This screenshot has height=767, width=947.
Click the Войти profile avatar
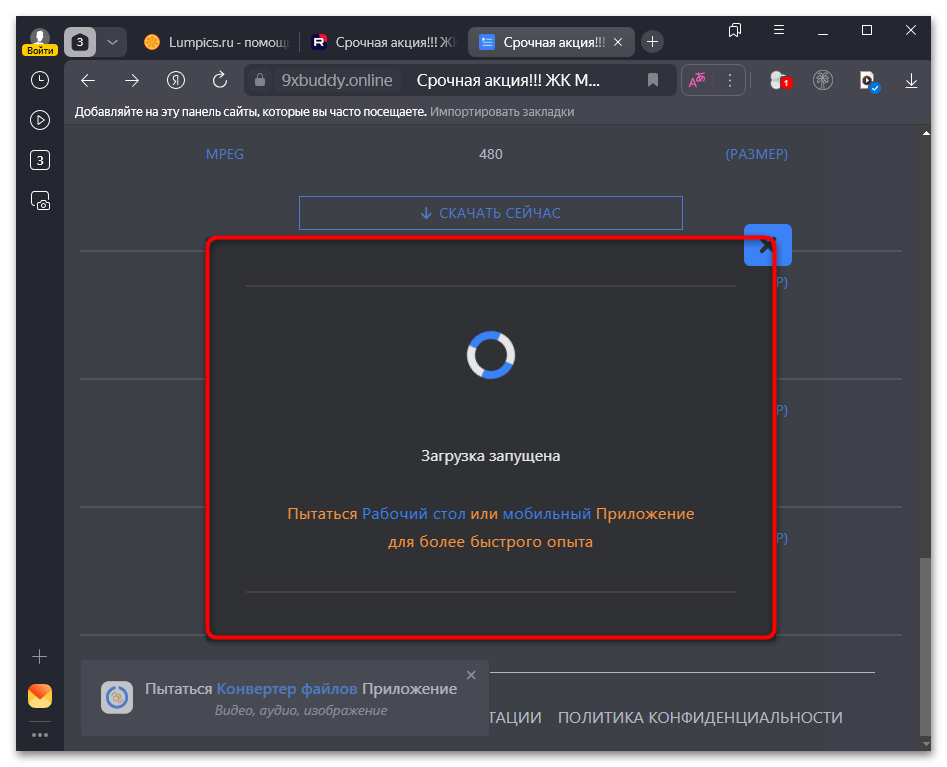[x=40, y=42]
